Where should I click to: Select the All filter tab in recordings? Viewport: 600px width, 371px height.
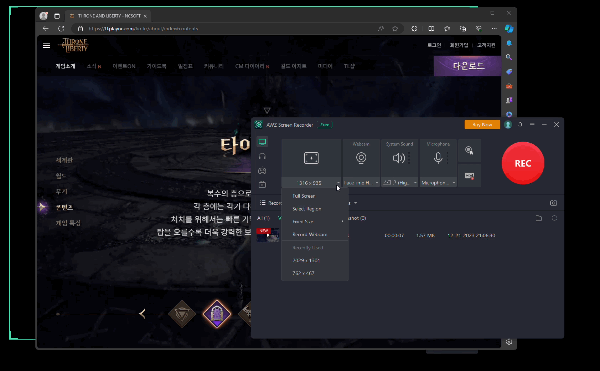click(263, 218)
